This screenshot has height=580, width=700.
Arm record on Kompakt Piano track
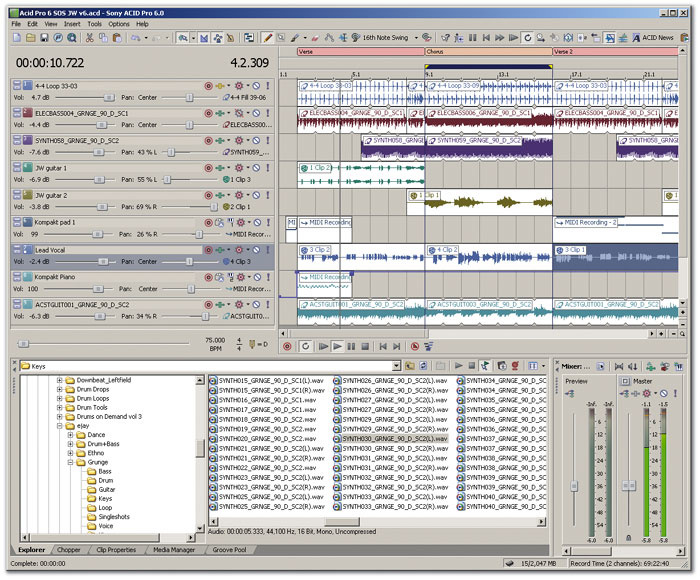(x=208, y=277)
